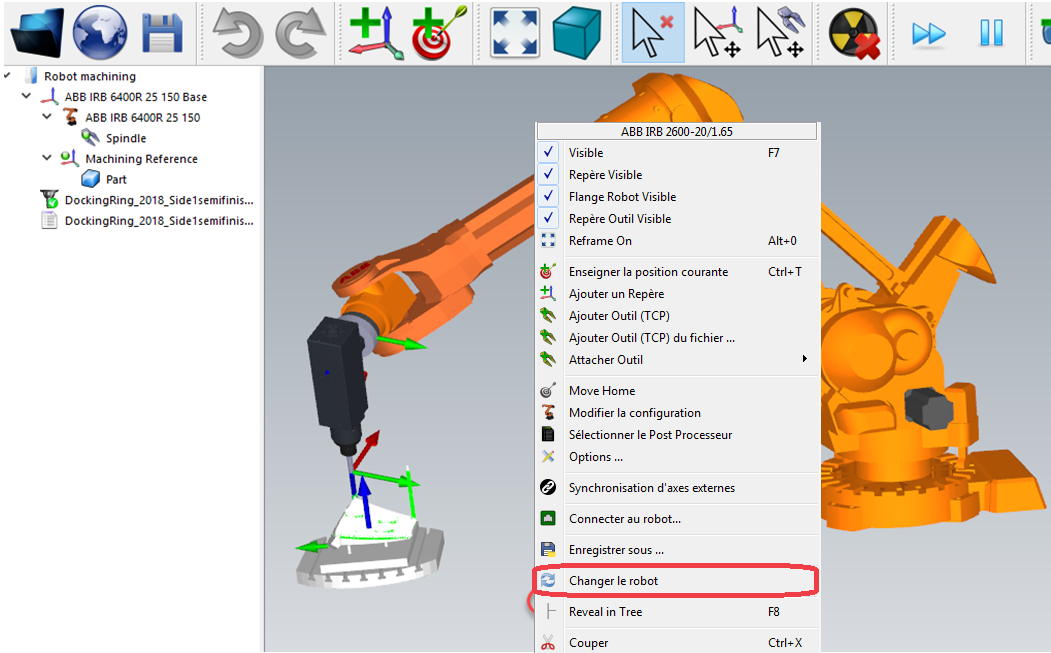Activate the Move tool frames (TCP) tool
1051x653 pixels.
pyautogui.click(x=780, y=32)
